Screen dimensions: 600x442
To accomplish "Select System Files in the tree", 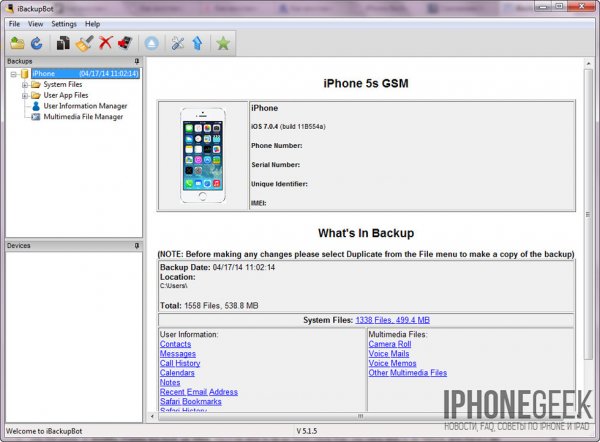I will pos(63,84).
